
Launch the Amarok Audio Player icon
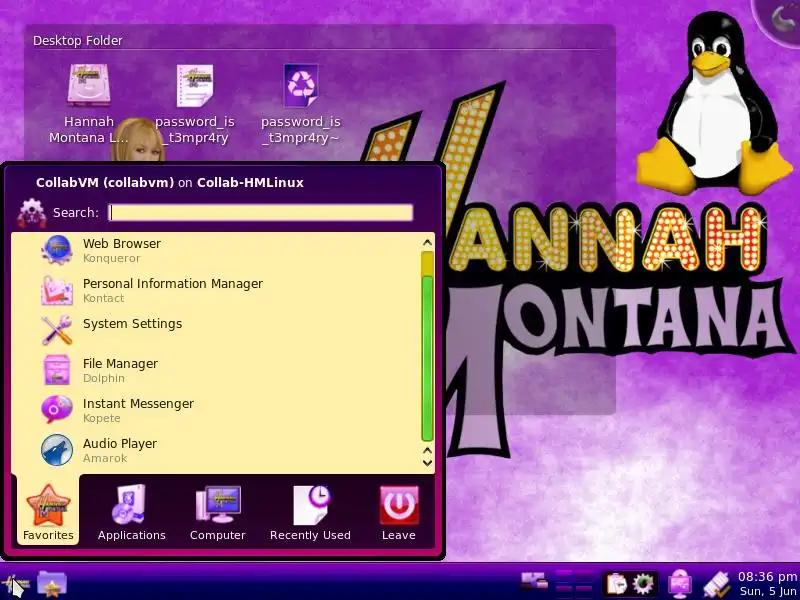point(57,450)
